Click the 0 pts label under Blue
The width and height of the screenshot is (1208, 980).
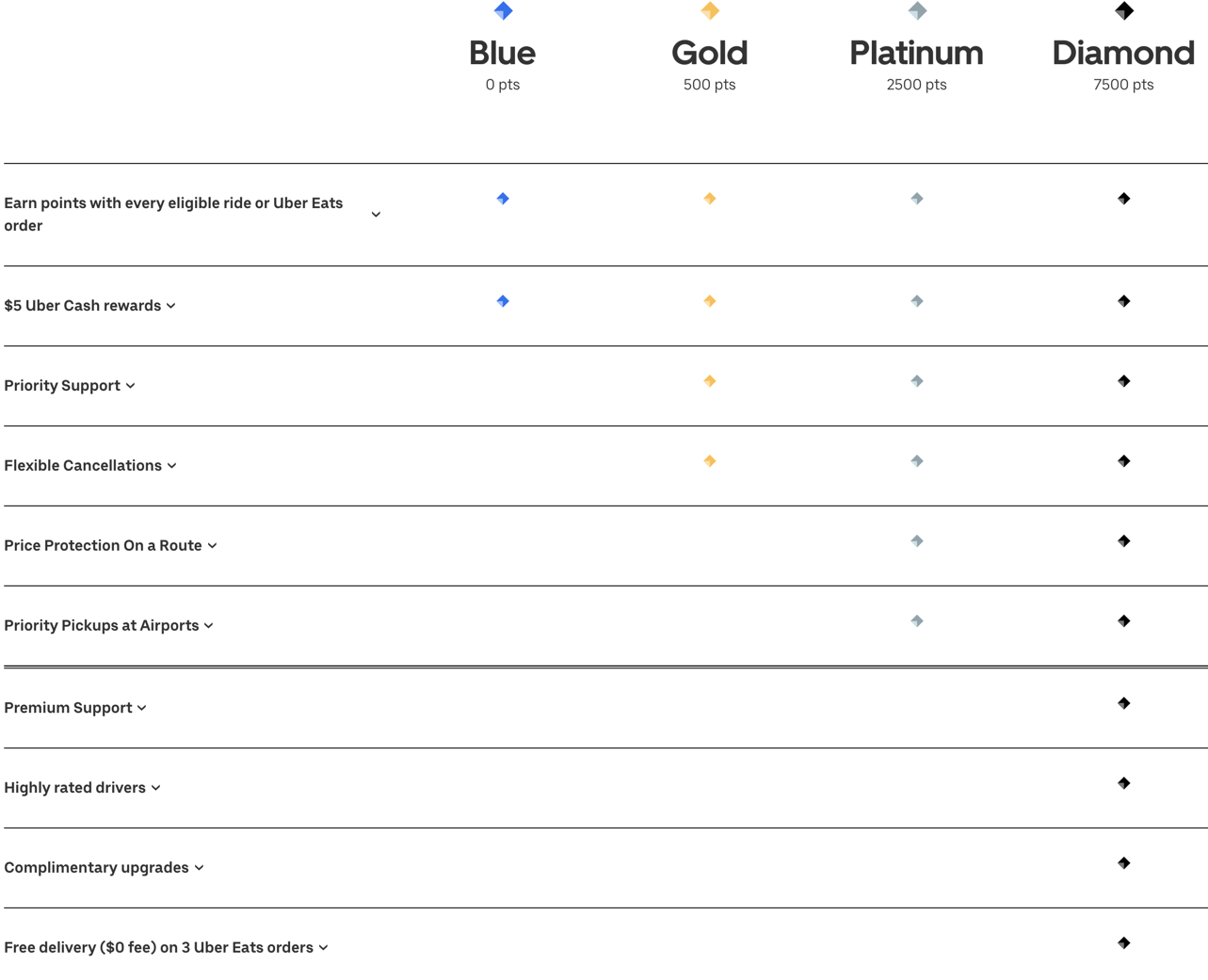coord(503,85)
